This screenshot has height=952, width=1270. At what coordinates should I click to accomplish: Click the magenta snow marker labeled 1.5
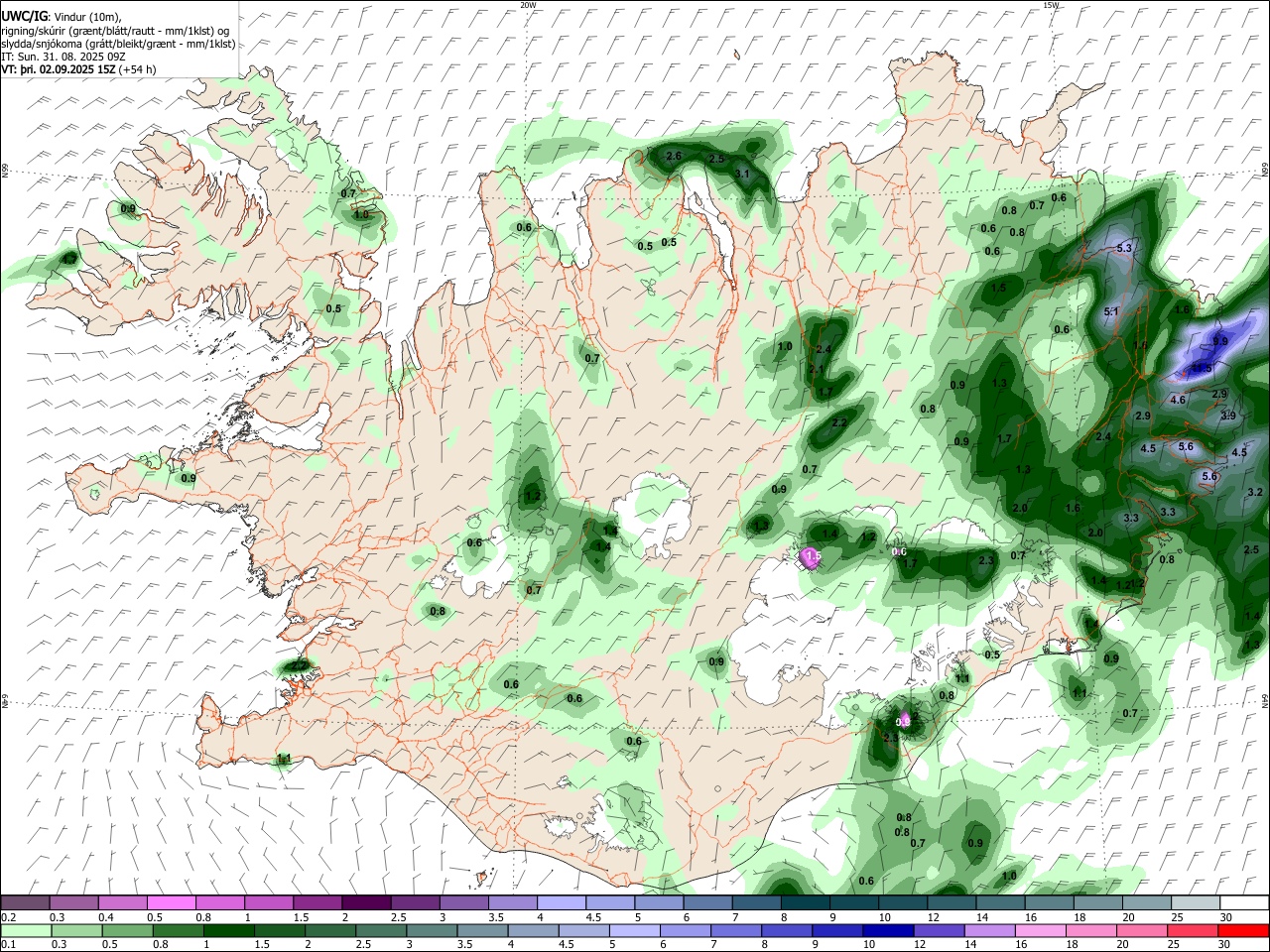click(811, 558)
